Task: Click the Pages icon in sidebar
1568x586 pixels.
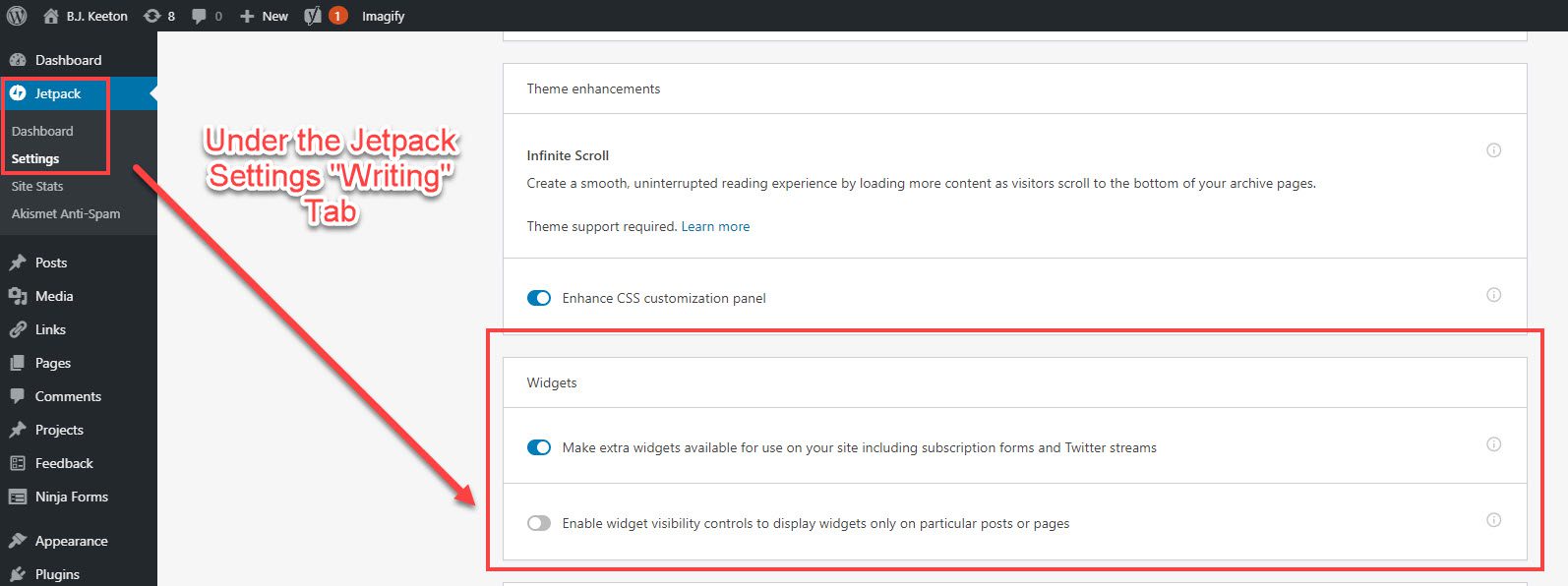Action: click(18, 363)
